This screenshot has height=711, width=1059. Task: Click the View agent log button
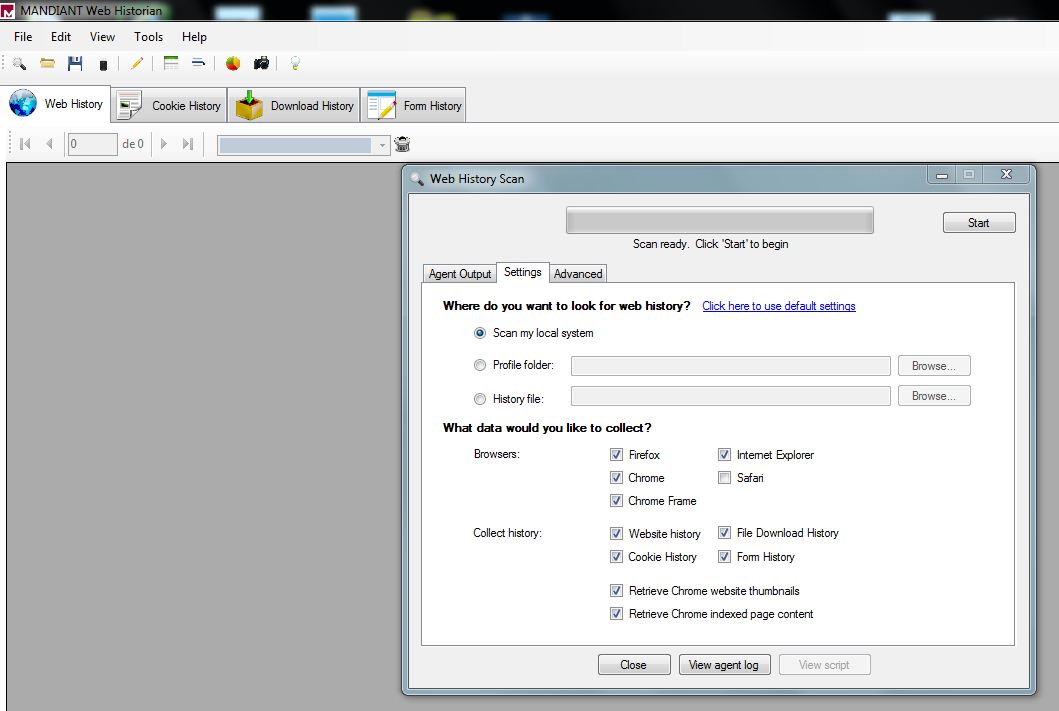point(724,665)
